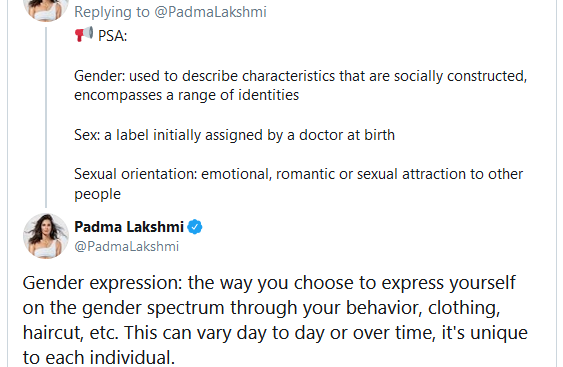Click "encompasses a range of identities" line
Image resolution: width=563 pixels, height=367 pixels.
coord(186,95)
